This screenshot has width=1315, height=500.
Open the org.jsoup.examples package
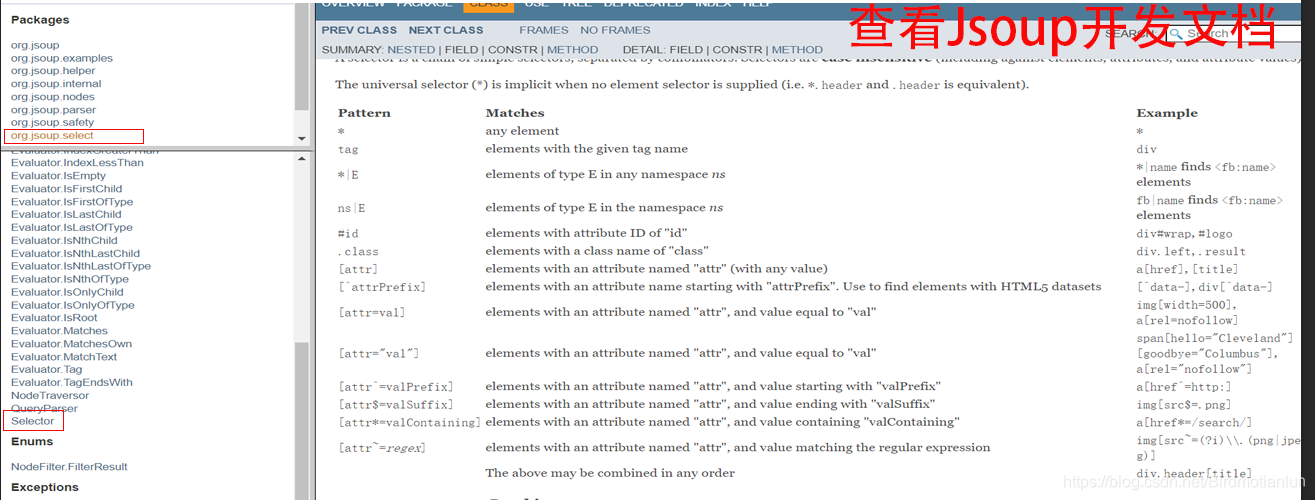pyautogui.click(x=62, y=58)
